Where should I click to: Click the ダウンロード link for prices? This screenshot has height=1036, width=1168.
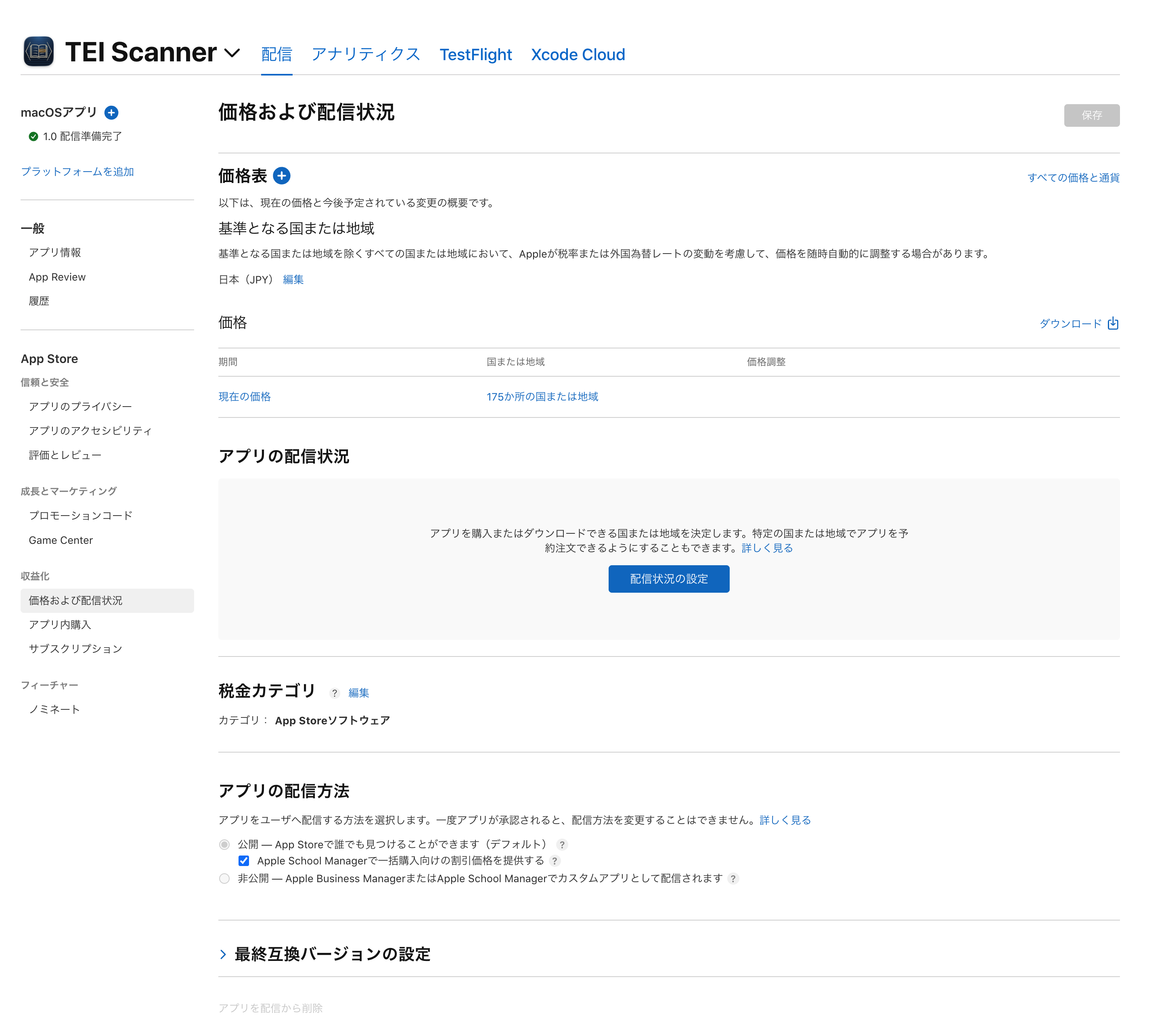[1070, 324]
